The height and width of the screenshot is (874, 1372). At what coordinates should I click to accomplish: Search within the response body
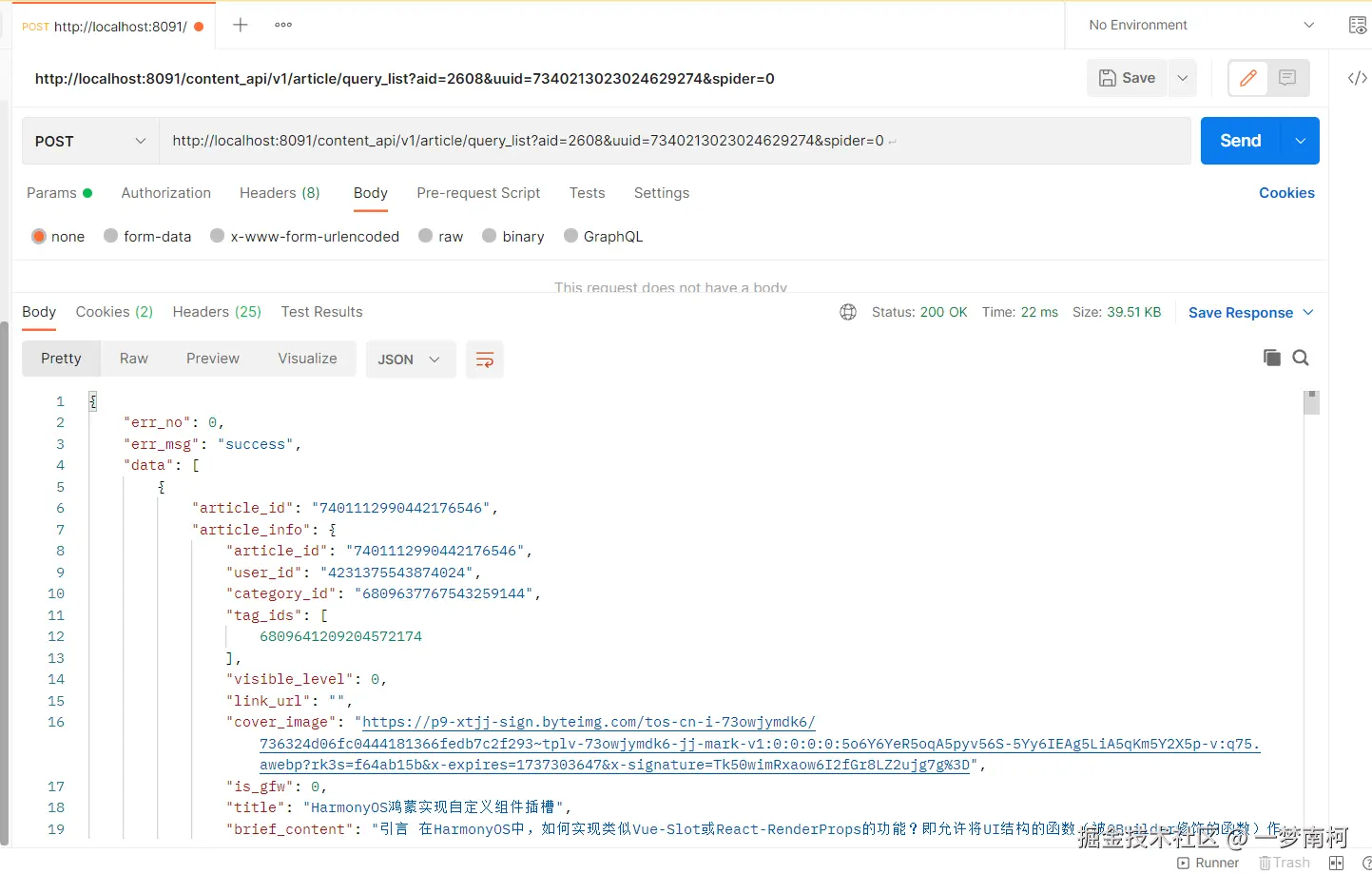pyautogui.click(x=1301, y=358)
